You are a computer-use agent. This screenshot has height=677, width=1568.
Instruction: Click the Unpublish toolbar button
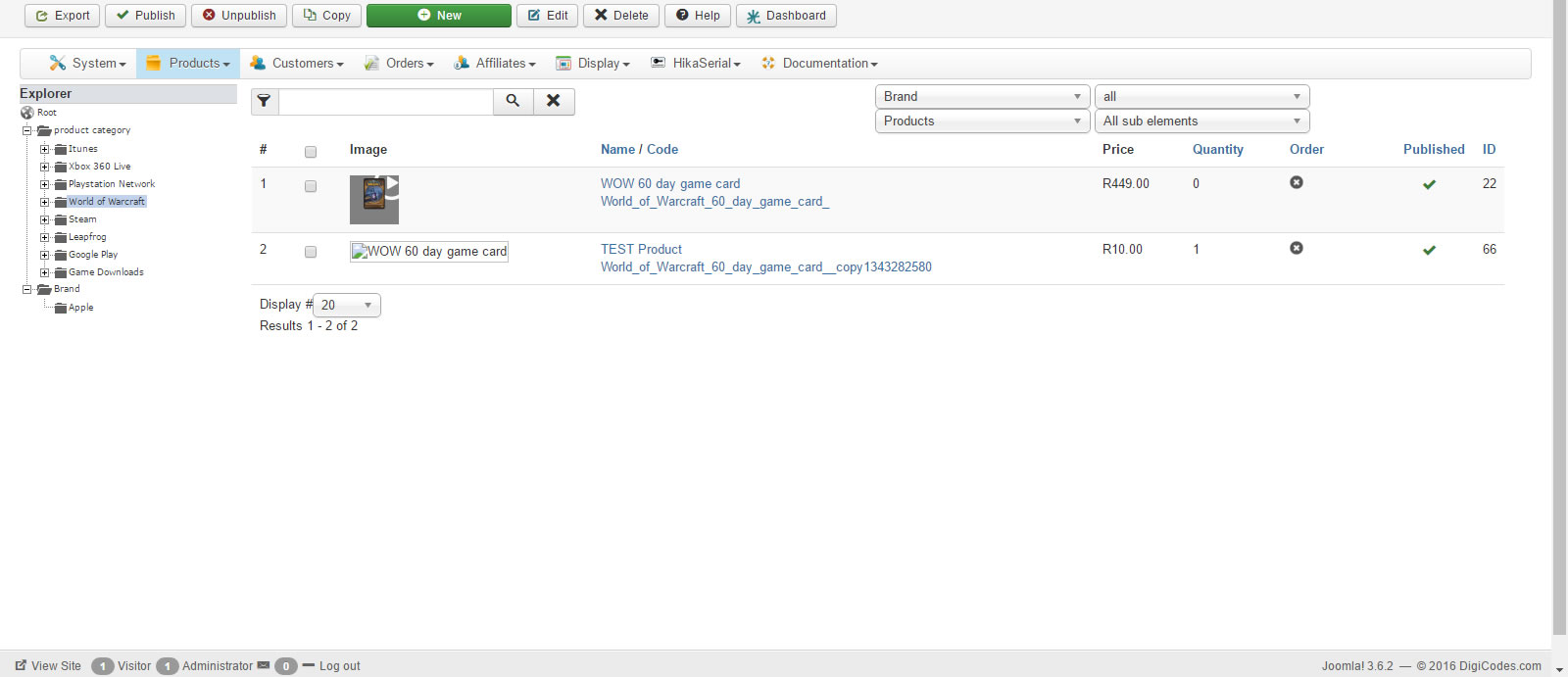coord(239,16)
